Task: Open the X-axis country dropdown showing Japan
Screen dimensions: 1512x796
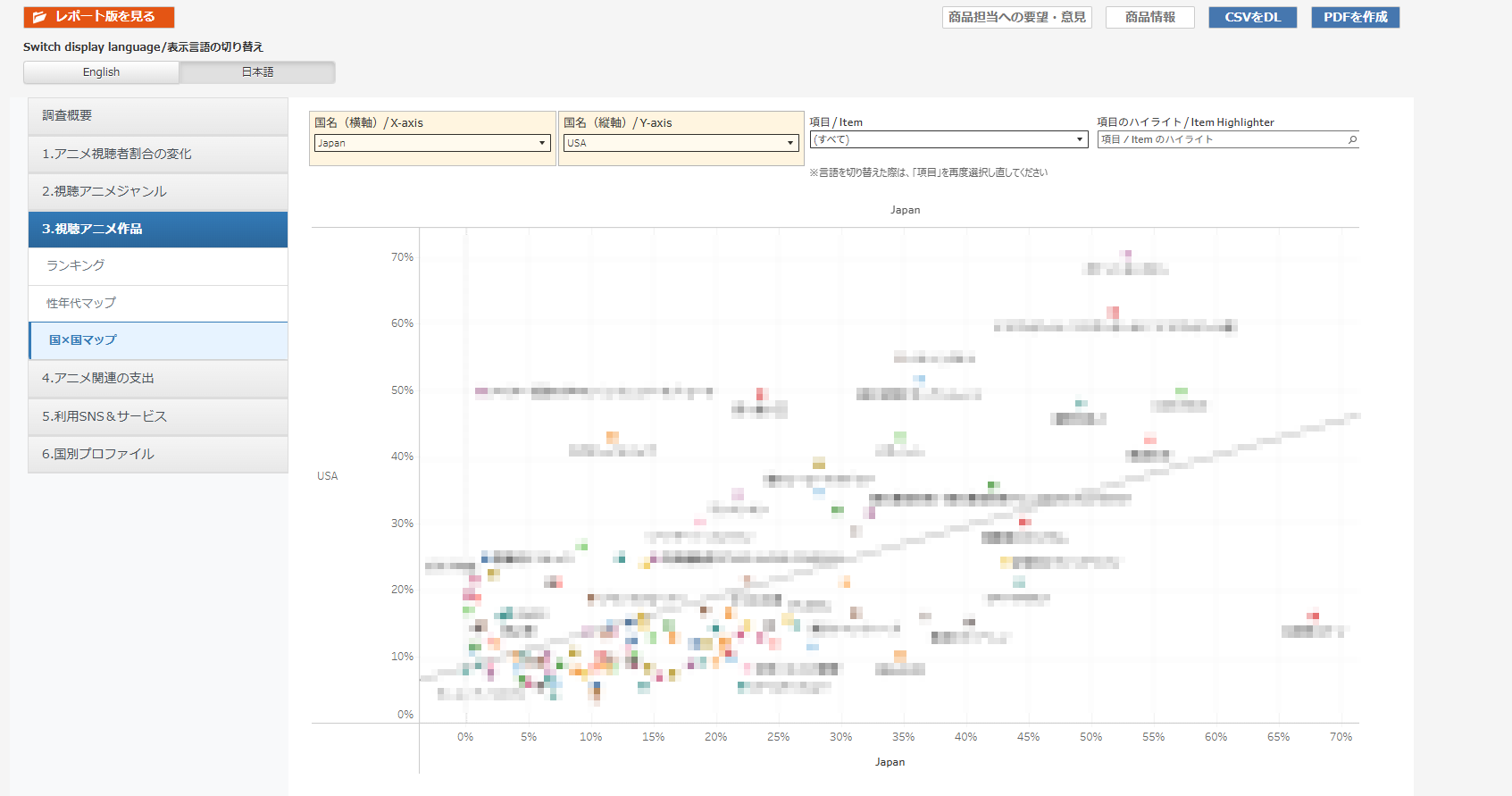Action: pos(432,143)
